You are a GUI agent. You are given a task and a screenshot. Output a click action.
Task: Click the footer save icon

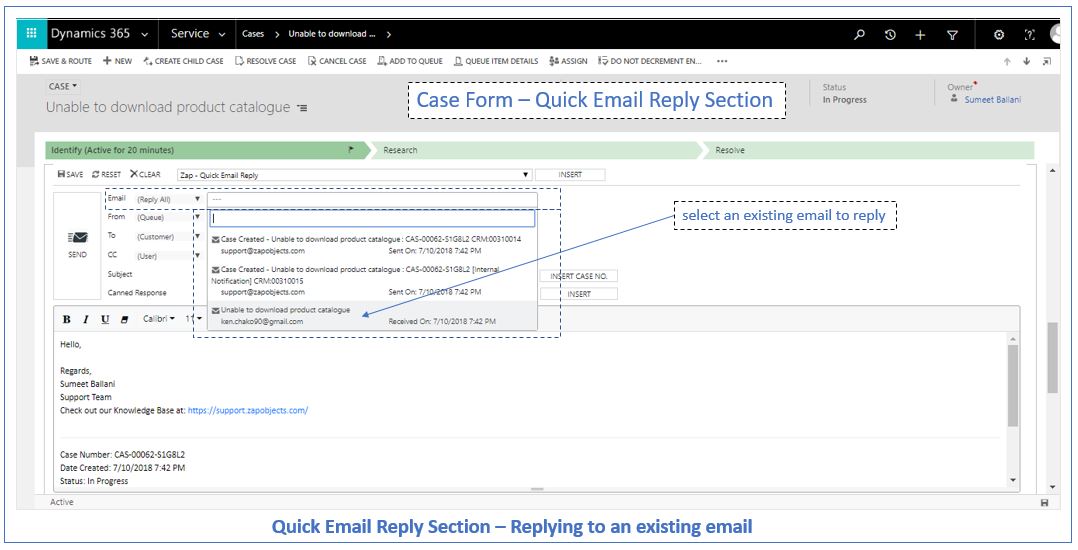1044,503
